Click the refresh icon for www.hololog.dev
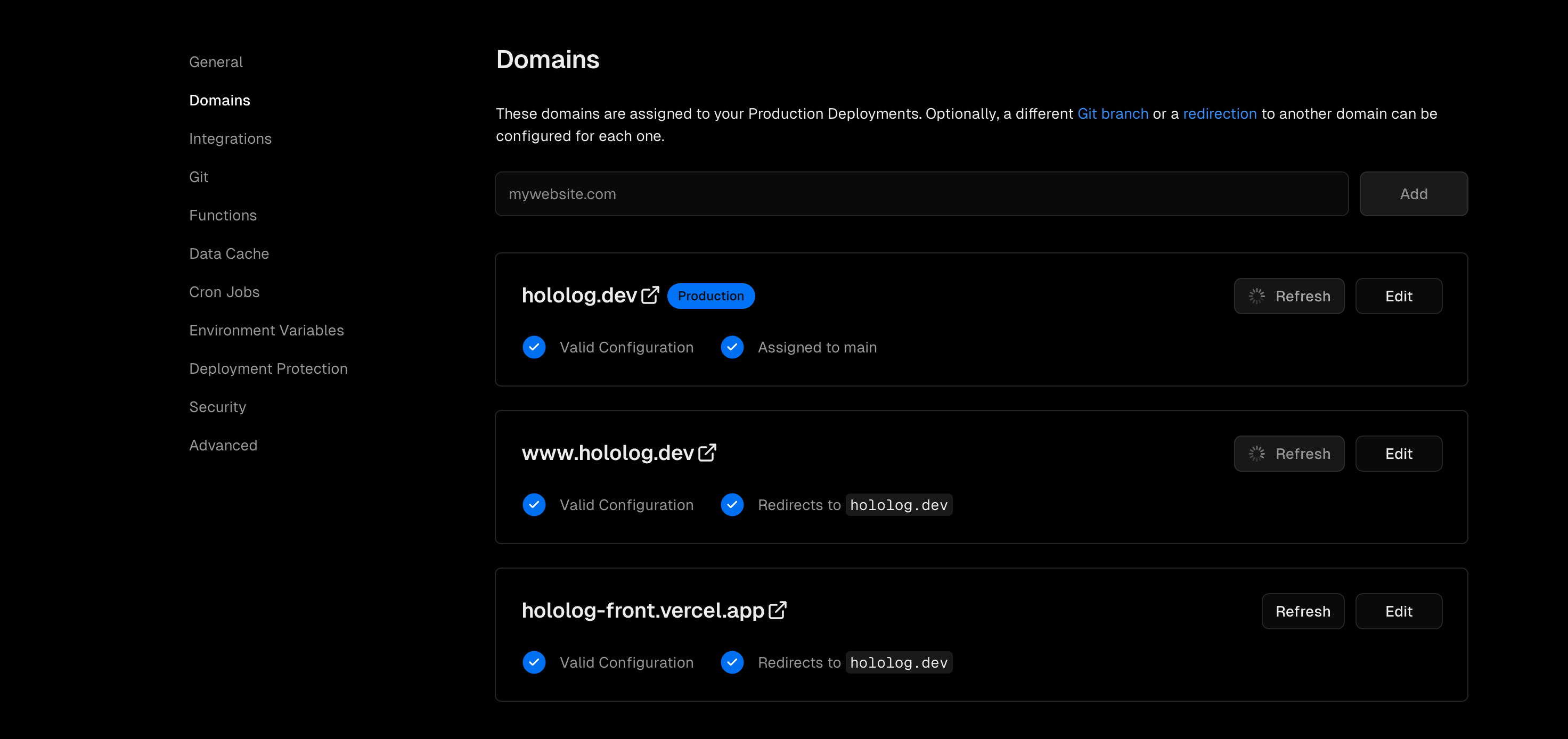 (1258, 454)
